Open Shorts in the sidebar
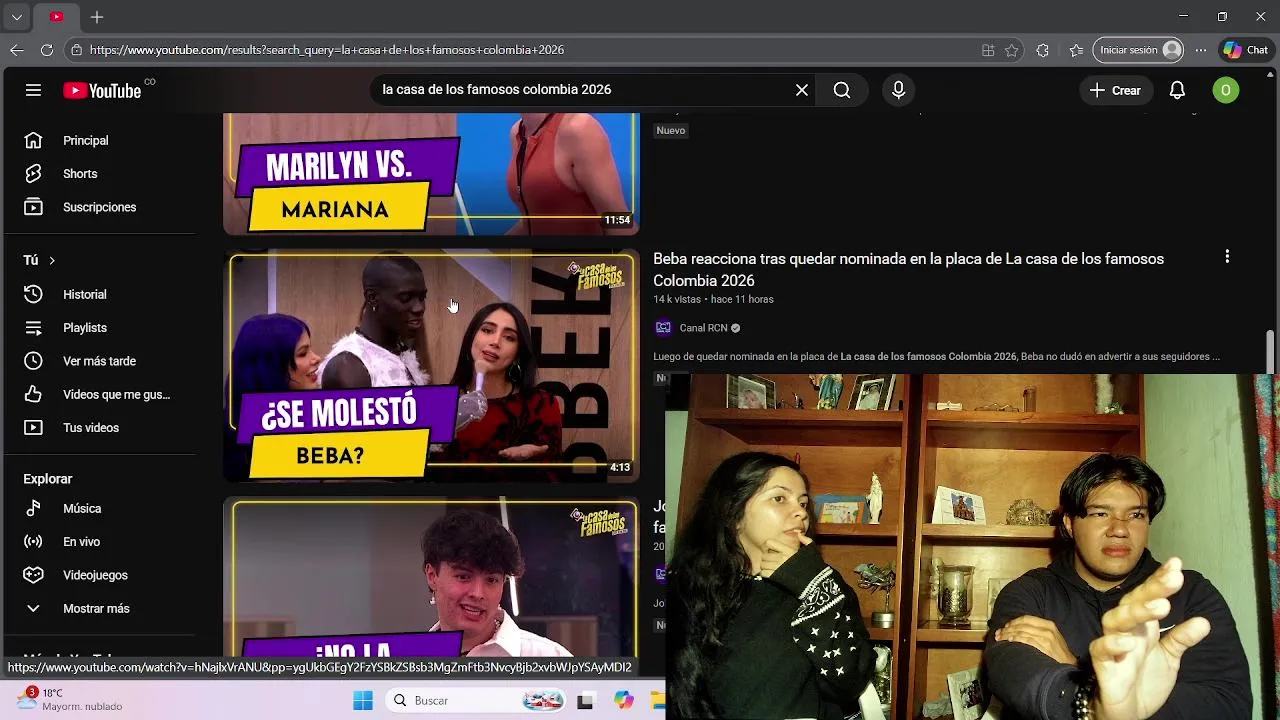The image size is (1280, 720). pos(100,174)
